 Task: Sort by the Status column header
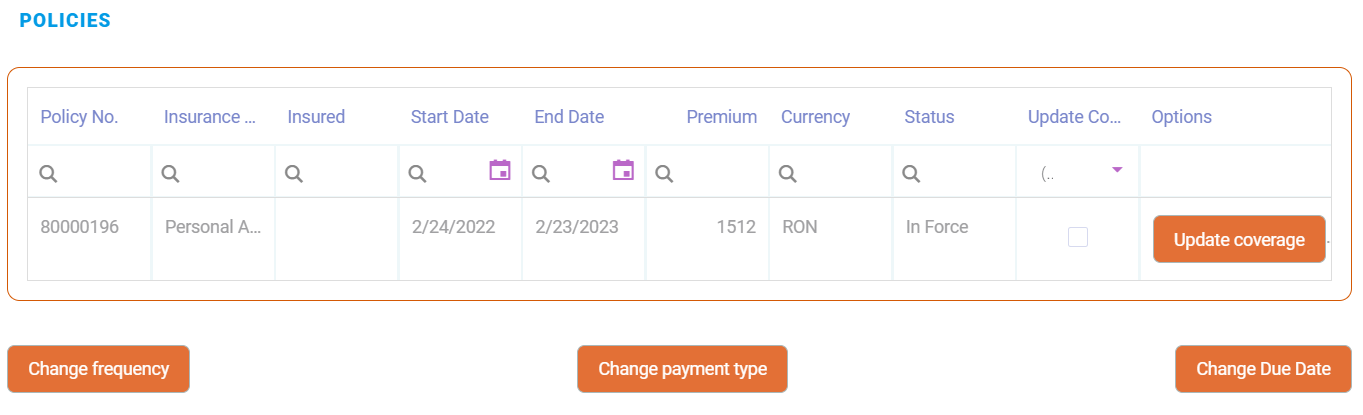(929, 117)
